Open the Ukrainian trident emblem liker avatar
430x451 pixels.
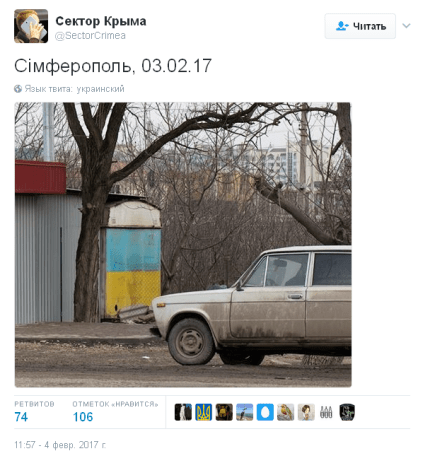[203, 412]
